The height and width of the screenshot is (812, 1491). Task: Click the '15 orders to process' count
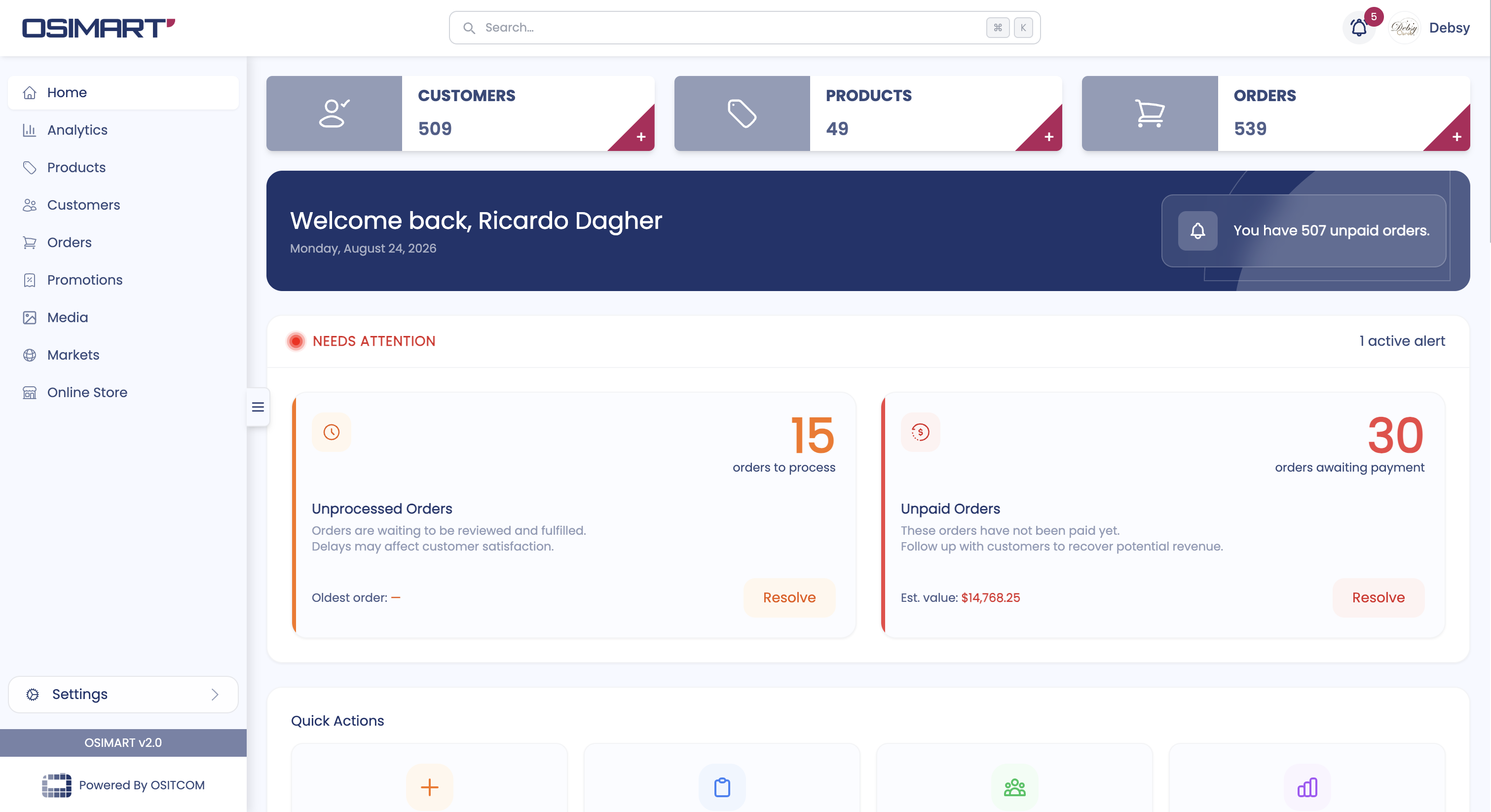click(783, 444)
